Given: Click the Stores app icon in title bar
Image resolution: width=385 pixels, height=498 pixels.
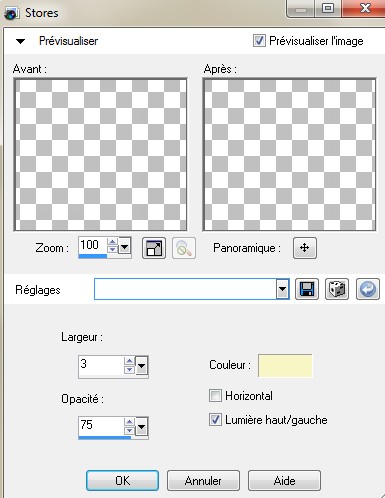Looking at the screenshot, I should tap(11, 14).
